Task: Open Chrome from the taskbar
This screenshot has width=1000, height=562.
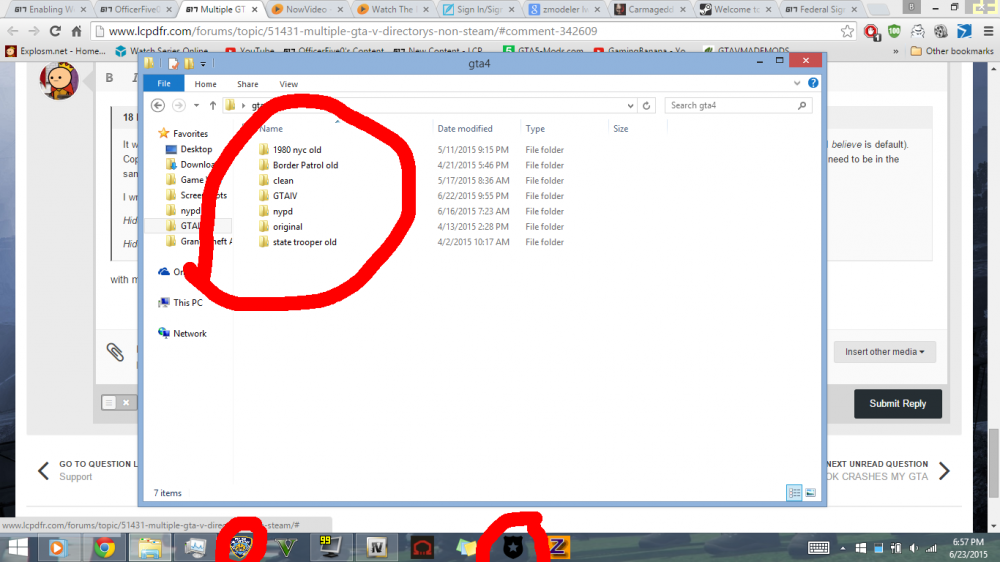Action: [x=105, y=547]
